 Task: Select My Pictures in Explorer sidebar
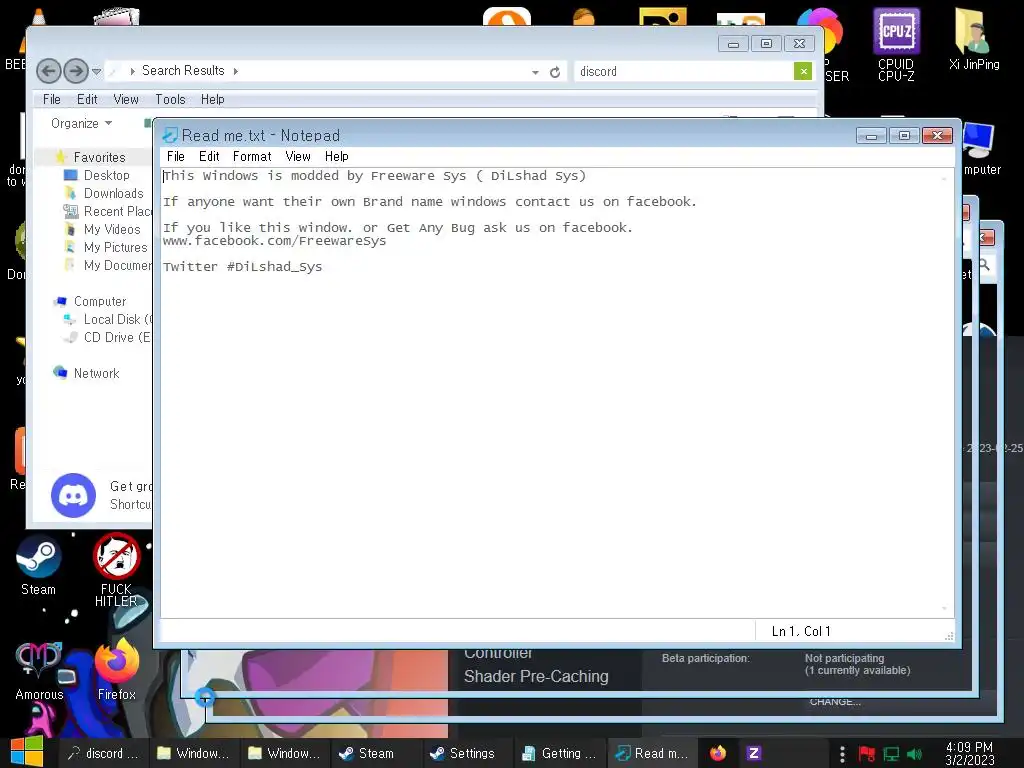point(115,248)
